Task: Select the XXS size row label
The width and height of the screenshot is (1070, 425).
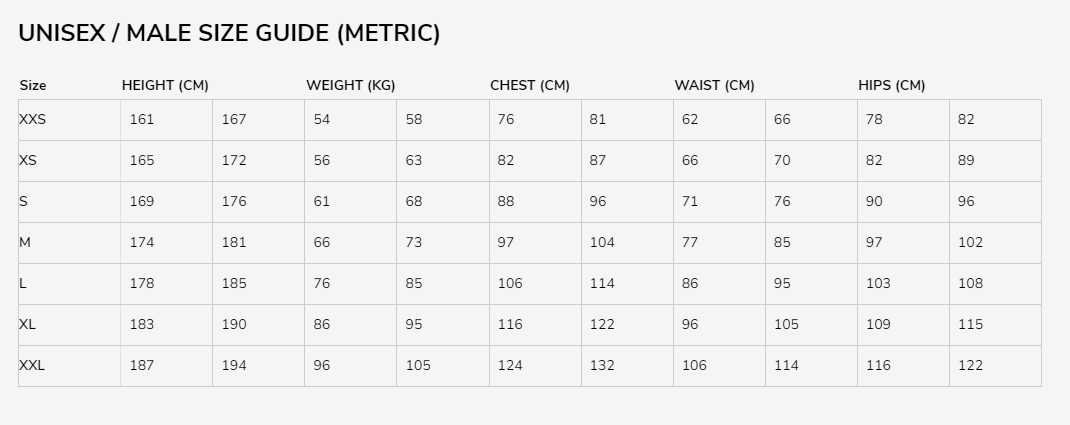Action: coord(33,119)
